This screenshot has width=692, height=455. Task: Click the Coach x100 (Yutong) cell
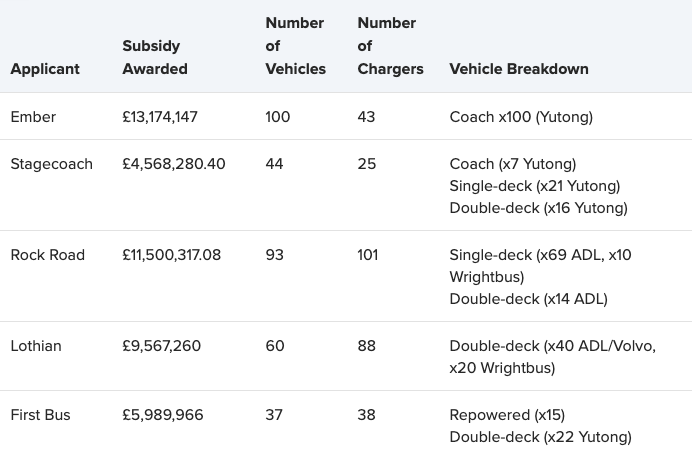521,117
